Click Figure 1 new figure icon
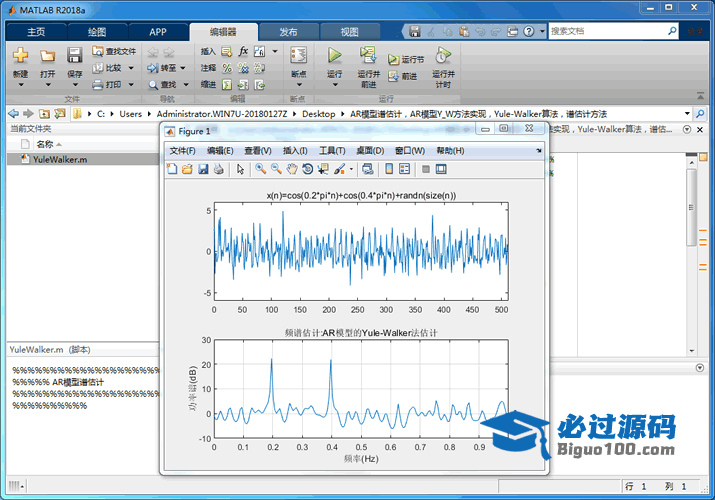Screen dimensions: 715x500 click(x=172, y=169)
